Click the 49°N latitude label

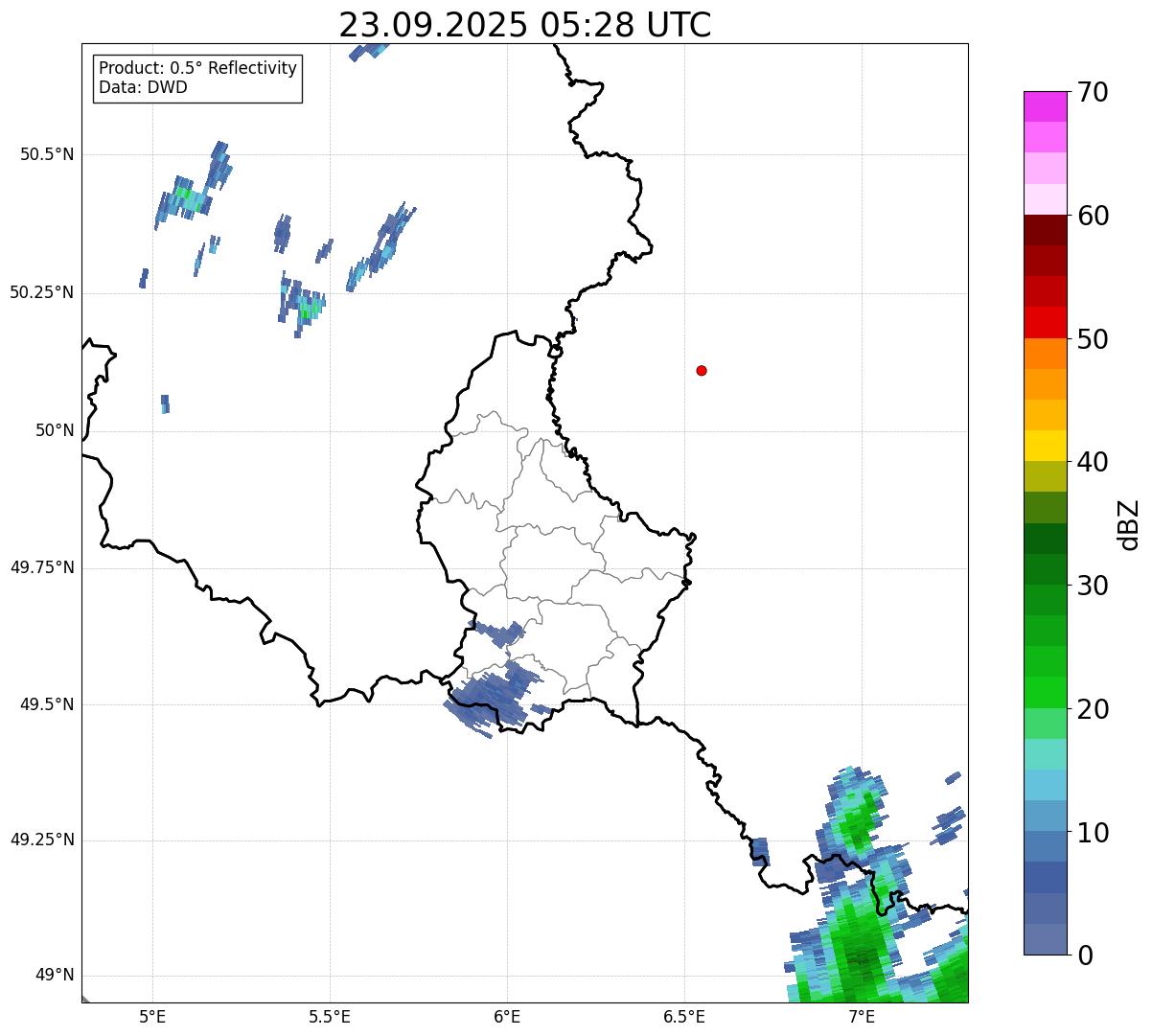[x=54, y=975]
